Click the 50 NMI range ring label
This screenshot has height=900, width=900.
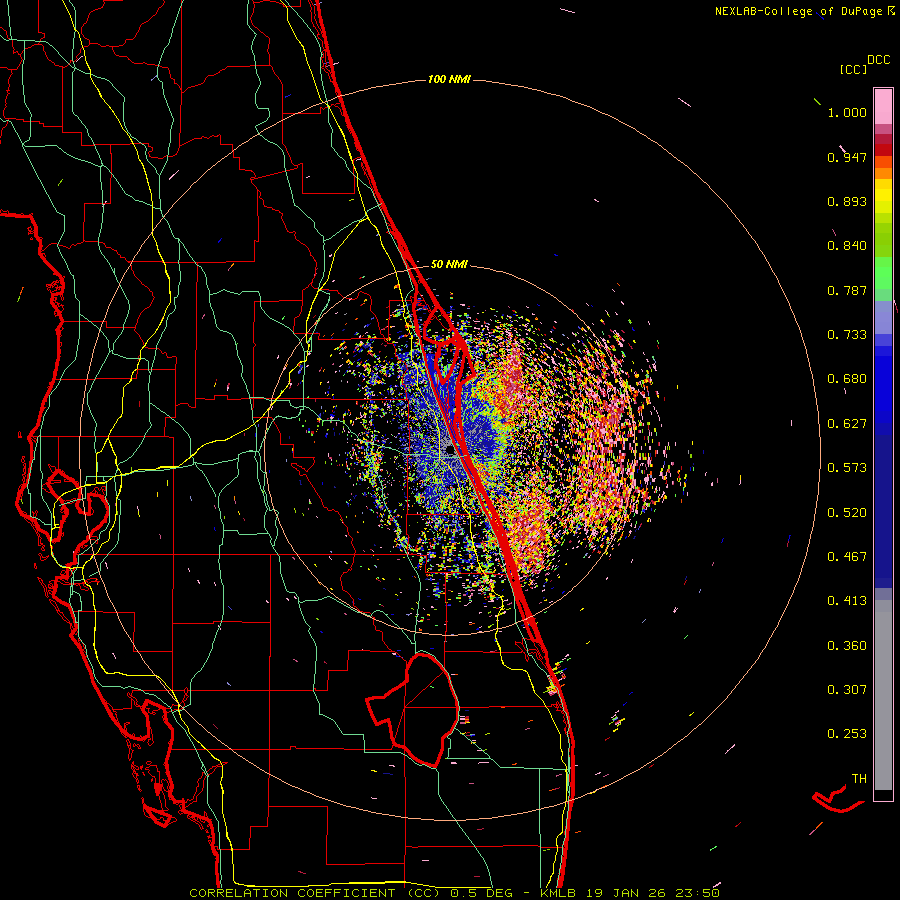449,264
